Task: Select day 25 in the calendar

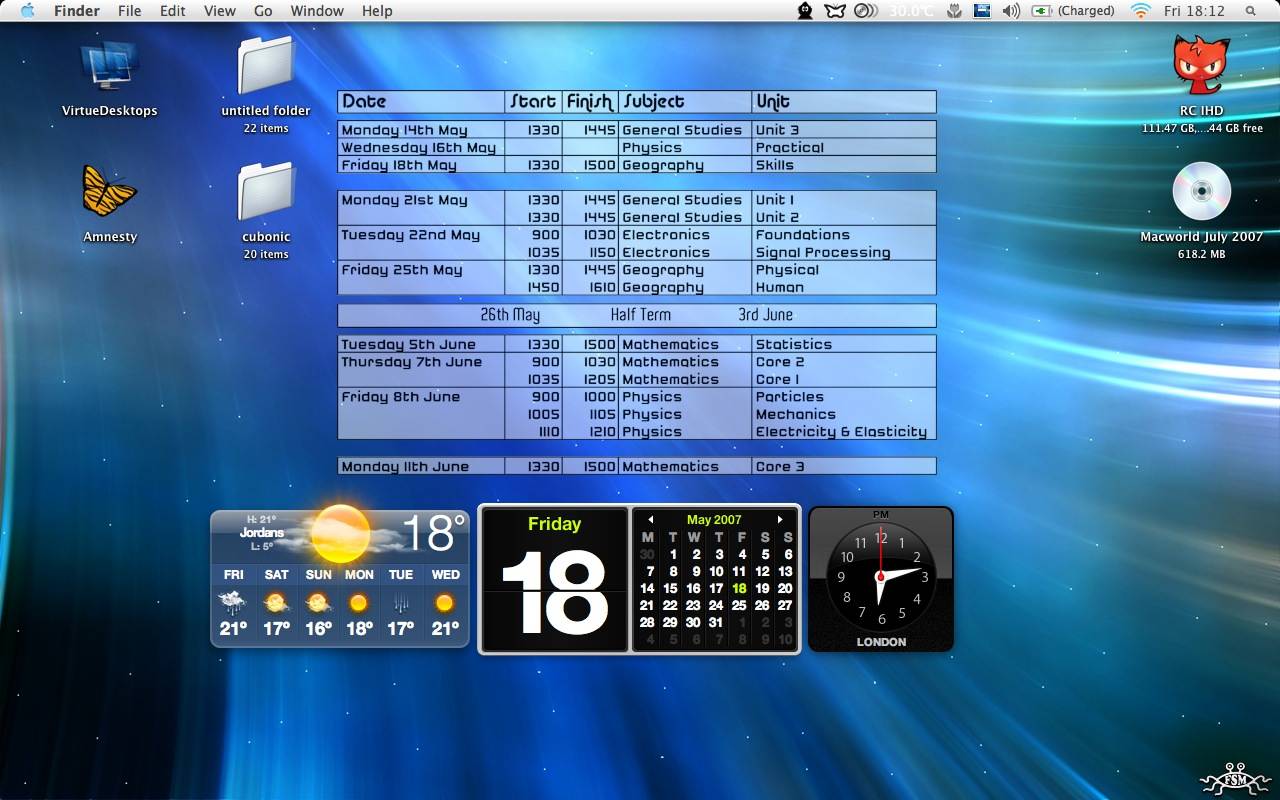Action: (x=739, y=605)
